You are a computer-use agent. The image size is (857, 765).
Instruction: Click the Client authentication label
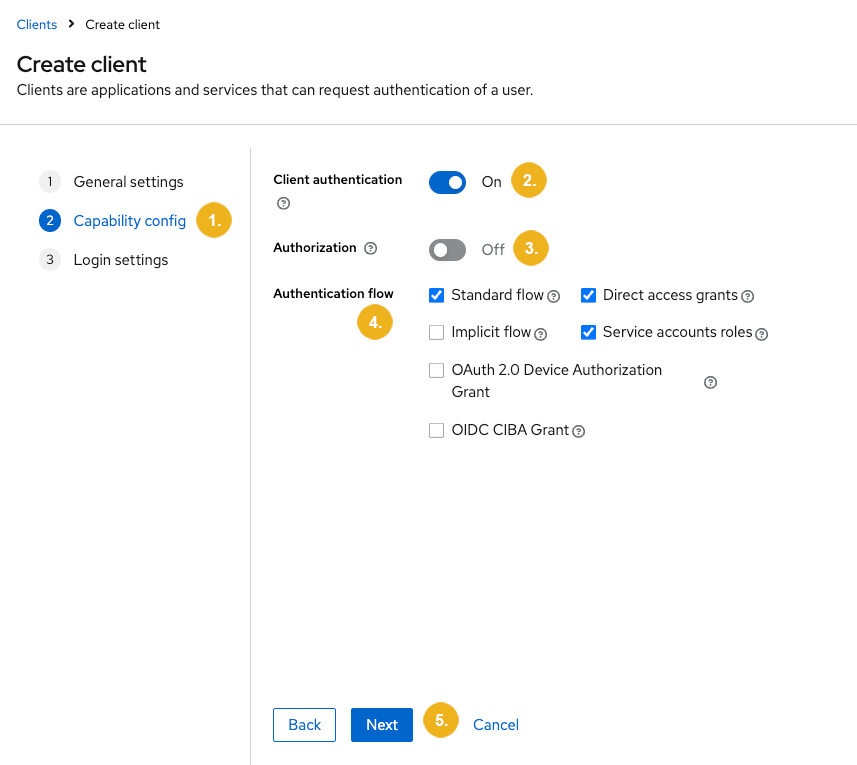[338, 180]
